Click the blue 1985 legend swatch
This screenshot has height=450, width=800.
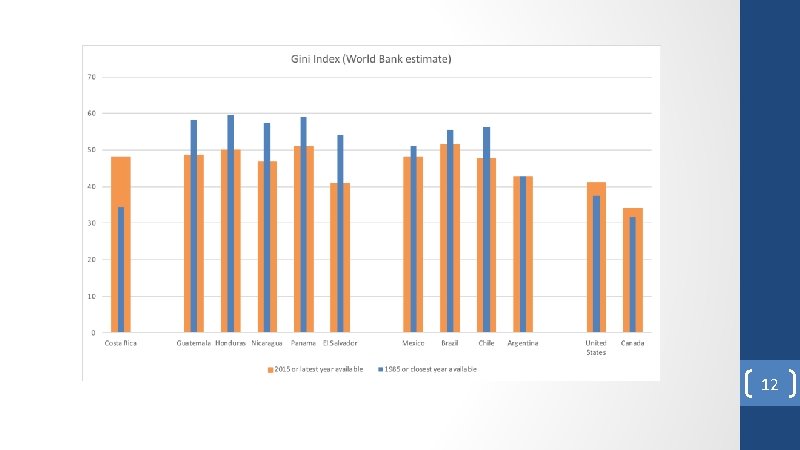(381, 369)
